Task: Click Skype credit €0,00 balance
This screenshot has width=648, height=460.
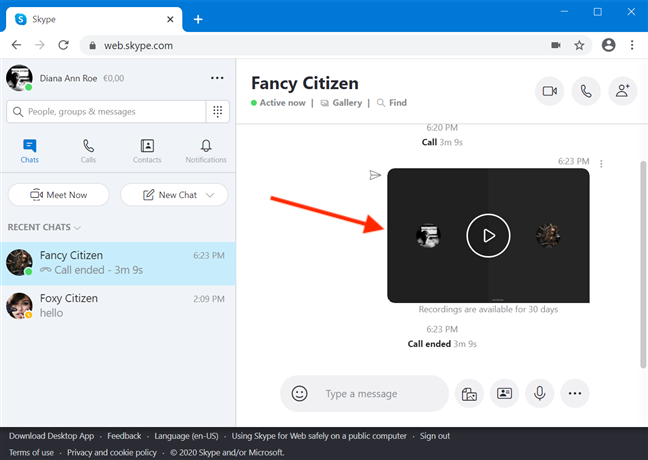Action: click(x=114, y=78)
